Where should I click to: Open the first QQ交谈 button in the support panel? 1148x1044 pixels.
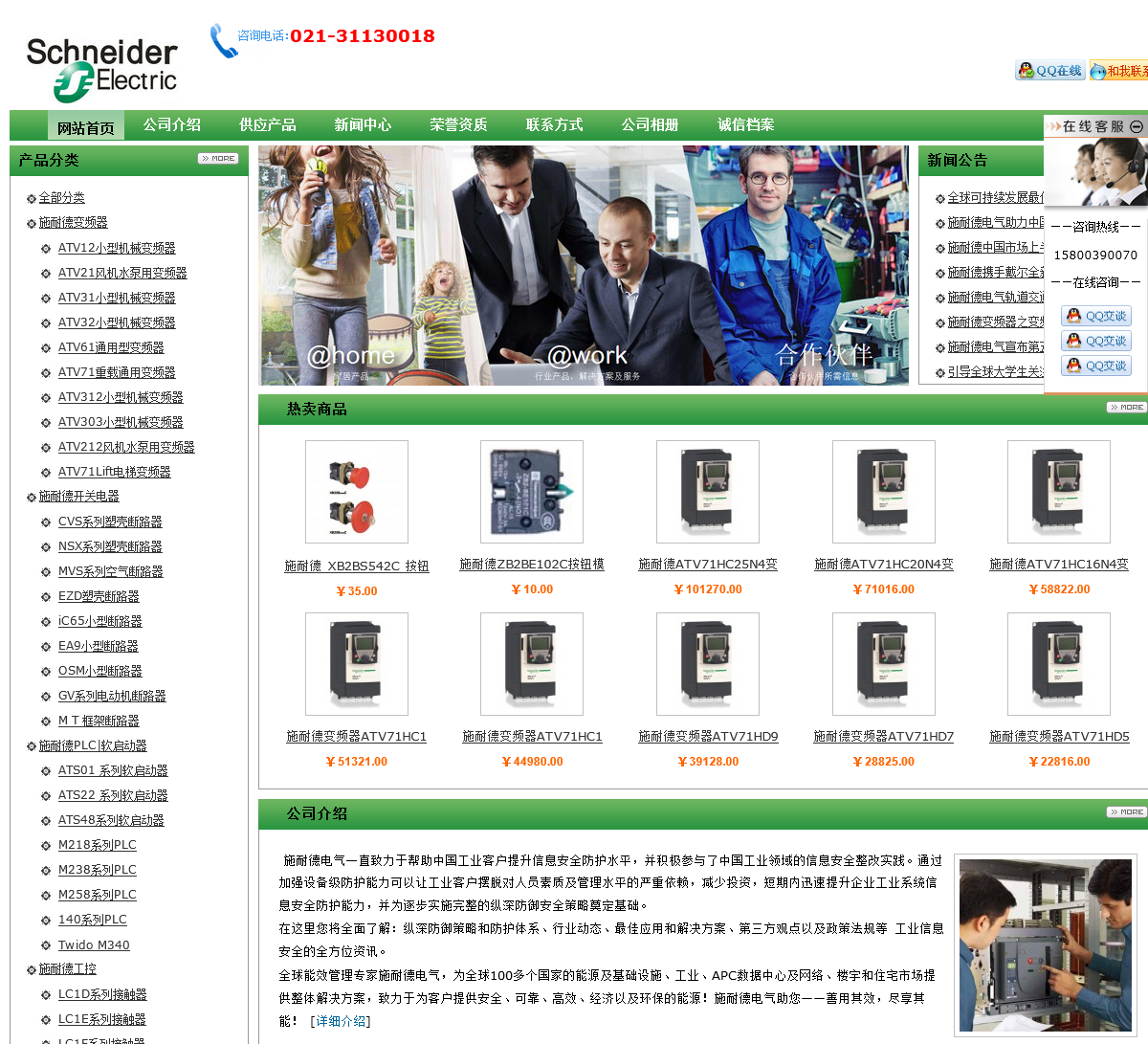(x=1096, y=316)
